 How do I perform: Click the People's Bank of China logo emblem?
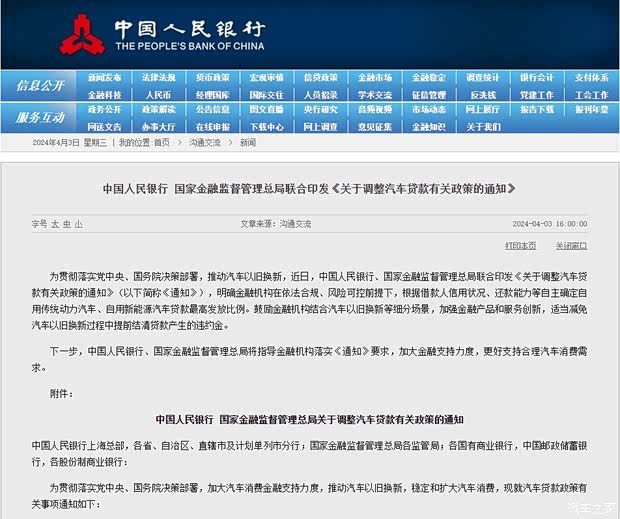[x=81, y=35]
